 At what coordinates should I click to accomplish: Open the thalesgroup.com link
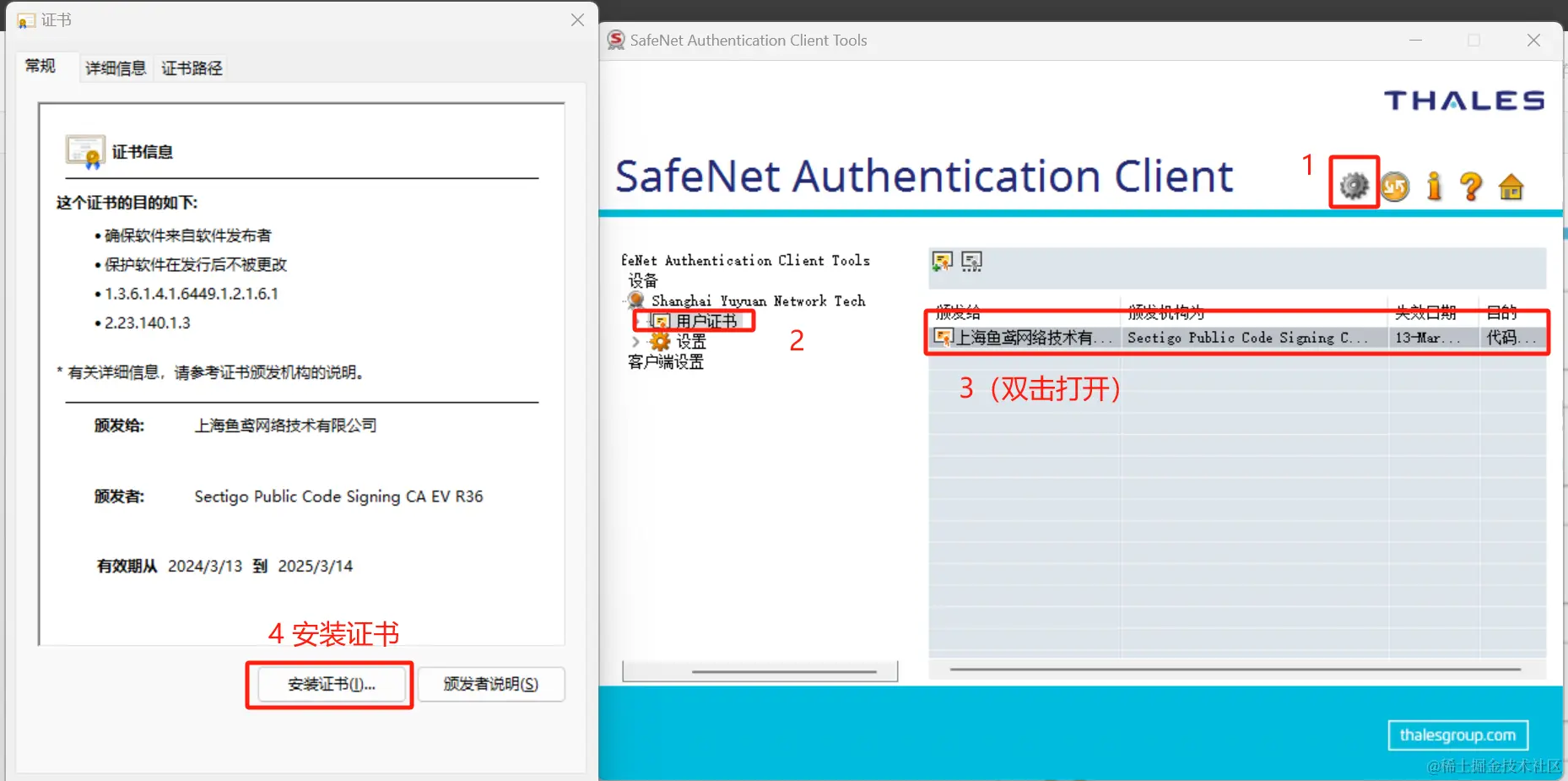click(x=1457, y=735)
